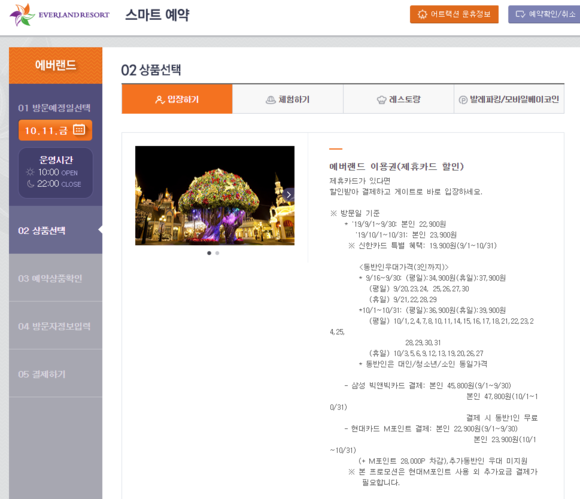Screen dimensions: 580x499
Task: Click the parking P icon in 발레파킹 tab
Action: (463, 100)
